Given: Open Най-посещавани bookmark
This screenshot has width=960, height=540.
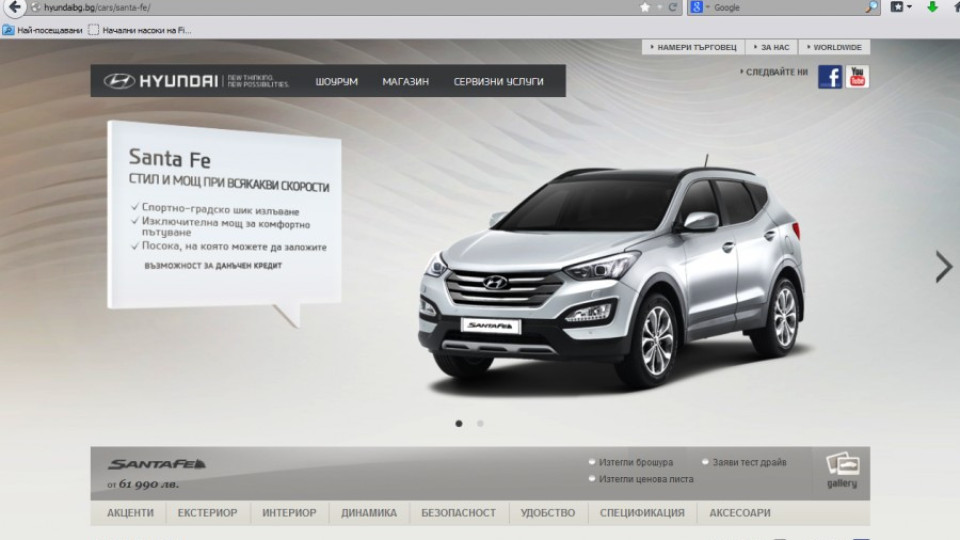Looking at the screenshot, I should pos(43,30).
